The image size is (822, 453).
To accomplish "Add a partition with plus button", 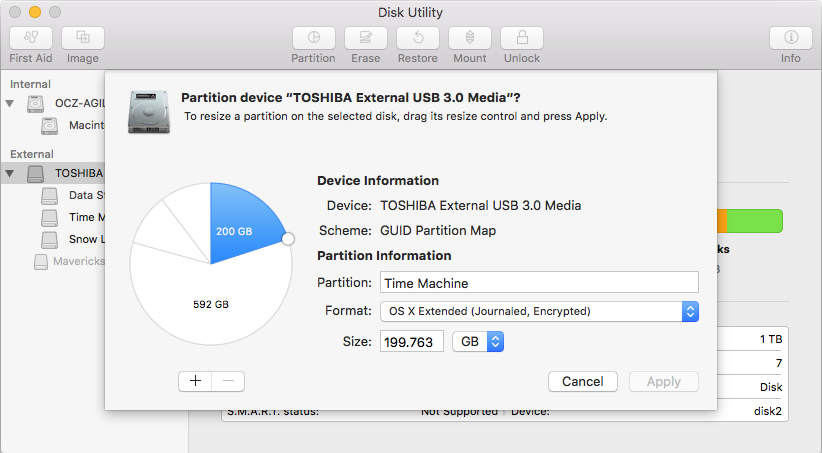I will point(195,381).
